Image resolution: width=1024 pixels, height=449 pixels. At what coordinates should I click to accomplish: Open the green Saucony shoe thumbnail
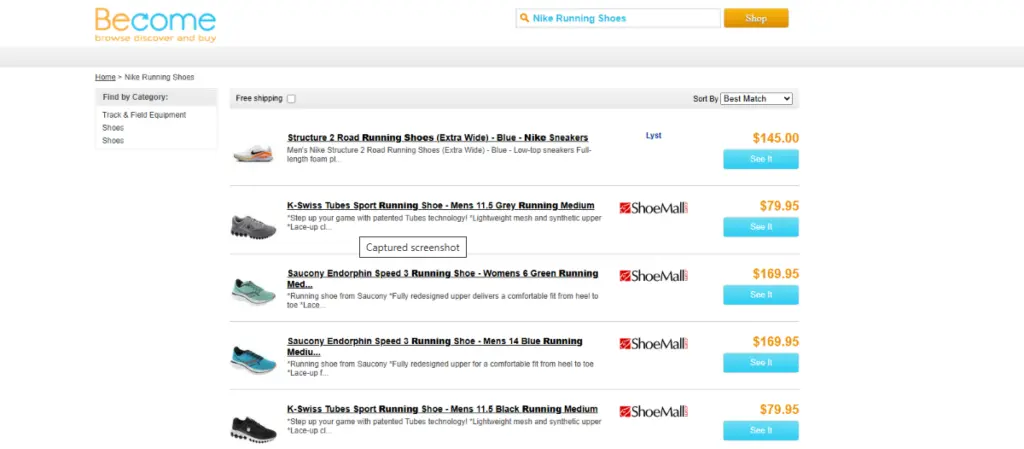pos(253,292)
